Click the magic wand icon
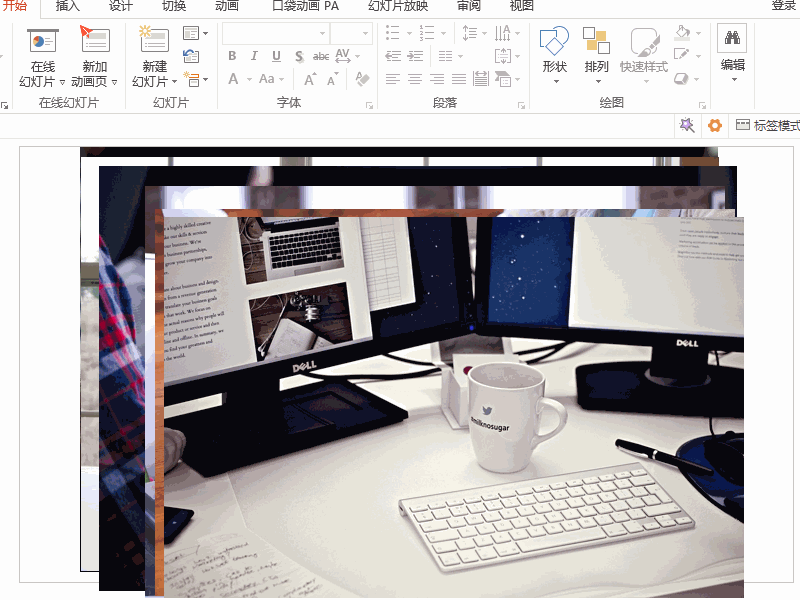This screenshot has width=800, height=600. point(686,125)
